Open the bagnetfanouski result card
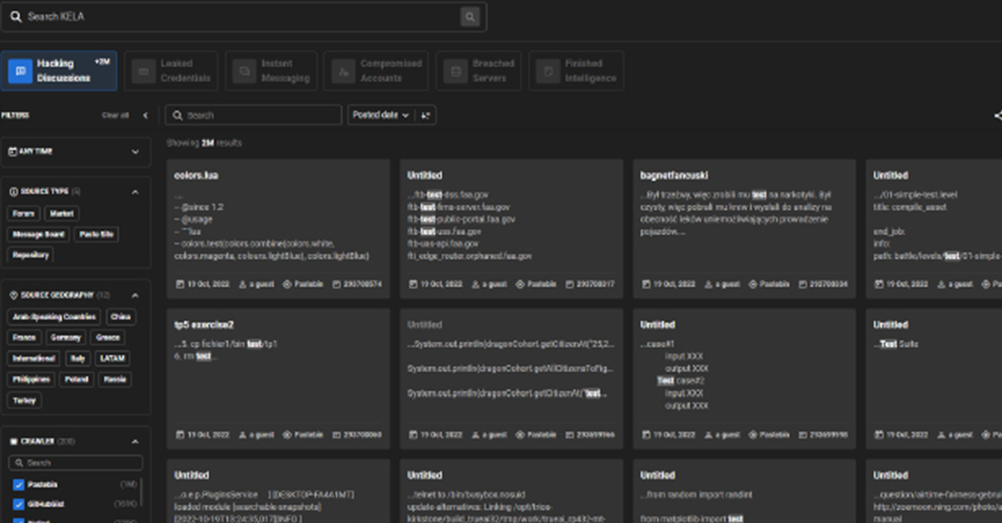 tap(744, 229)
